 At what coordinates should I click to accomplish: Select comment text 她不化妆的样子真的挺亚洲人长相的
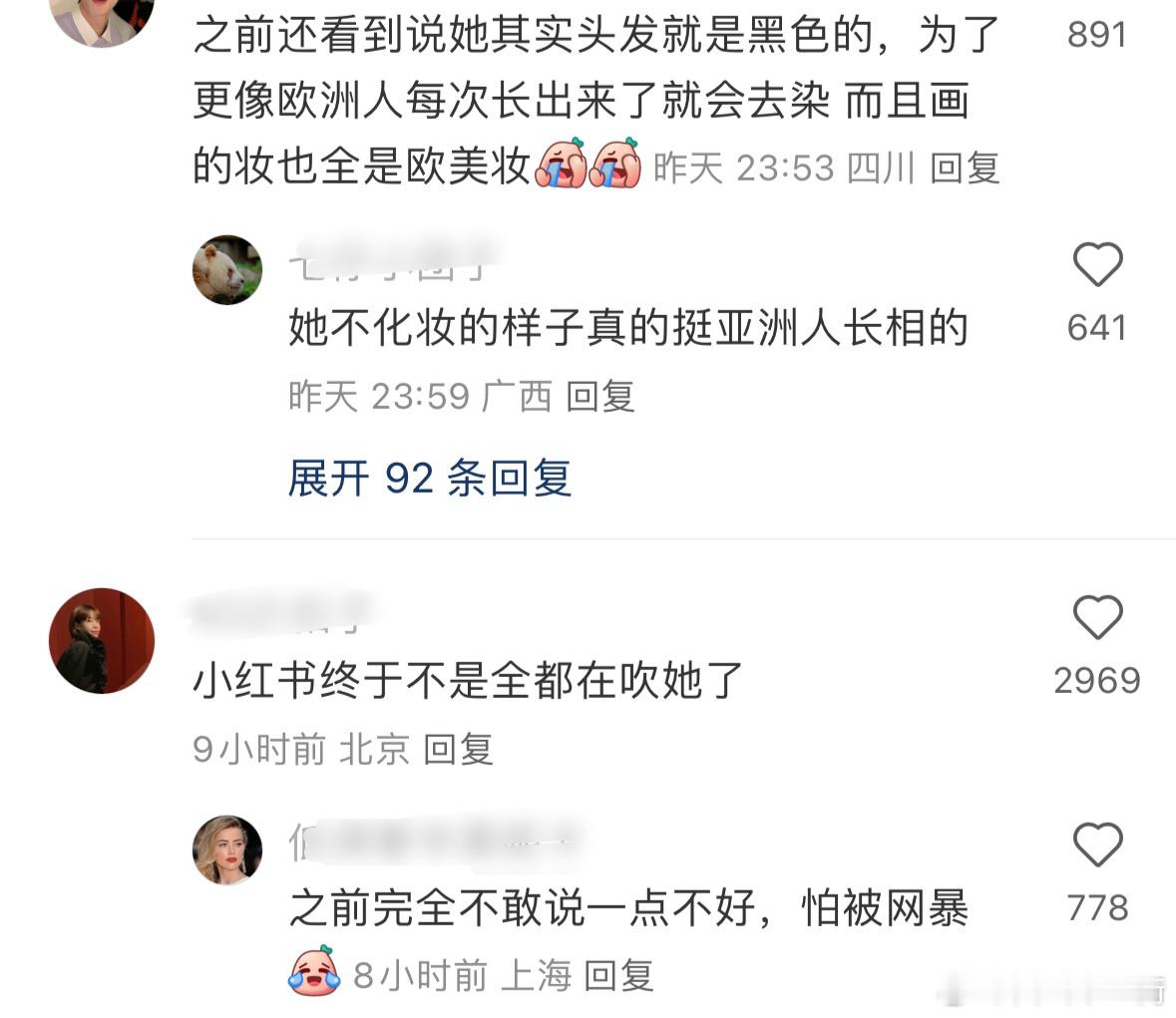(x=628, y=328)
